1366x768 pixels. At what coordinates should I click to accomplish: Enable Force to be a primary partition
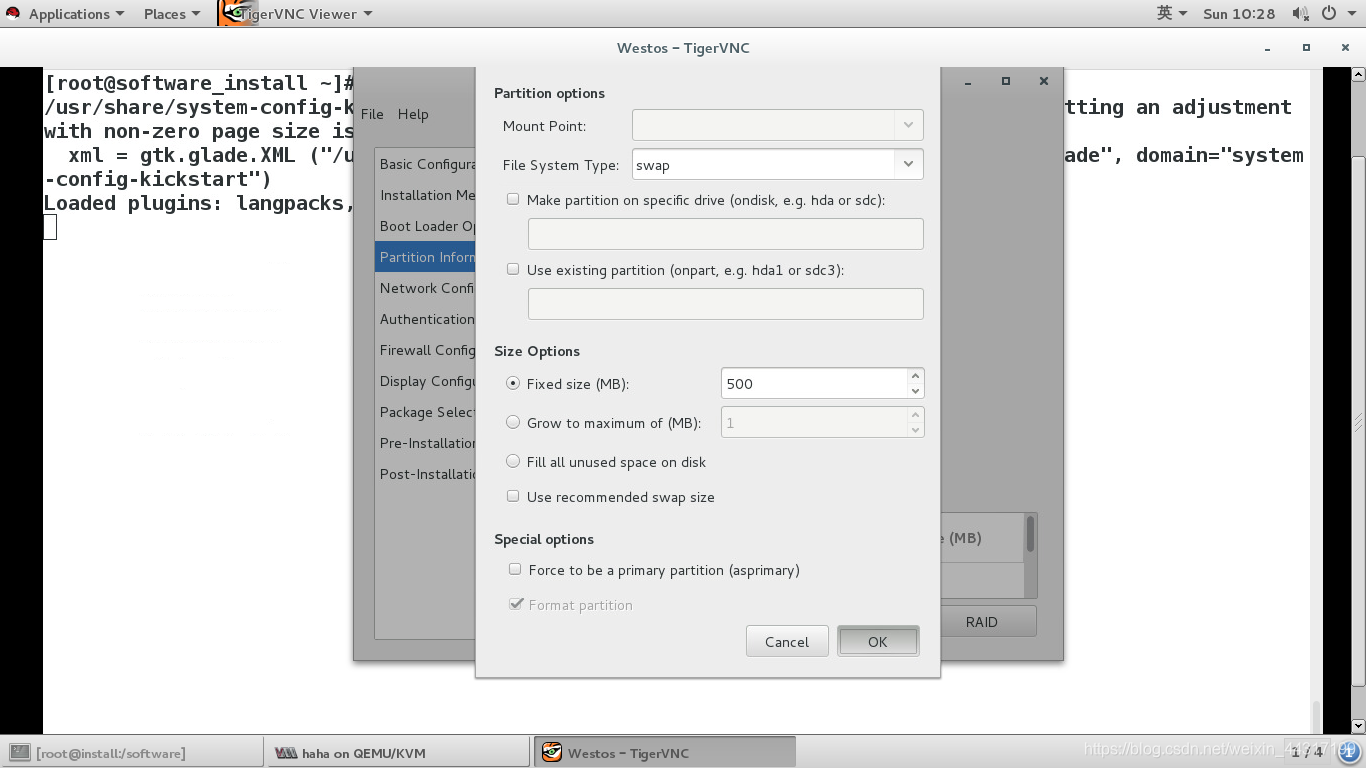[515, 569]
